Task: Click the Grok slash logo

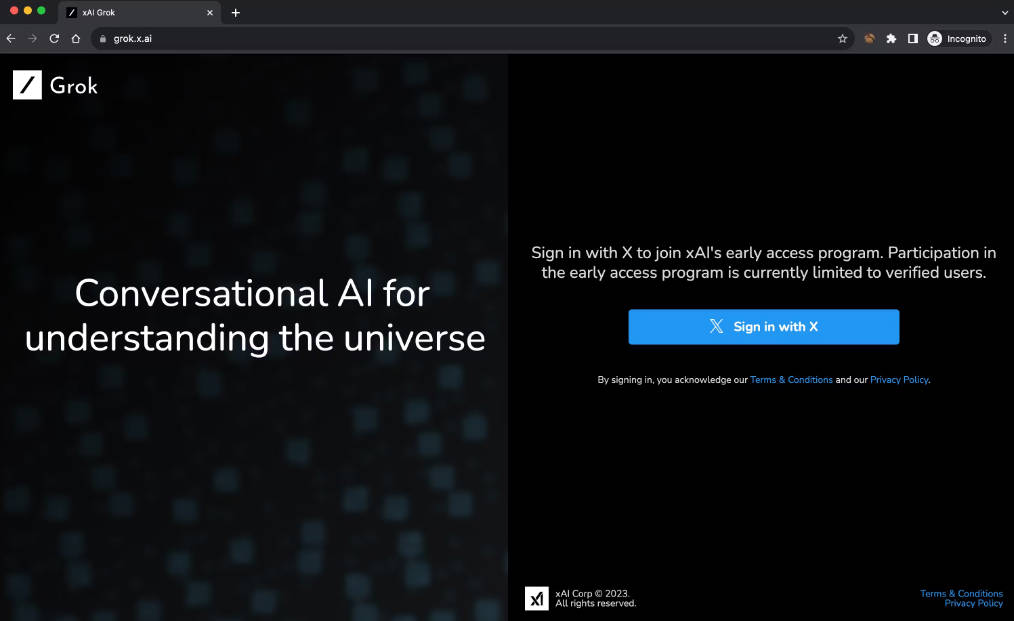Action: [x=26, y=85]
